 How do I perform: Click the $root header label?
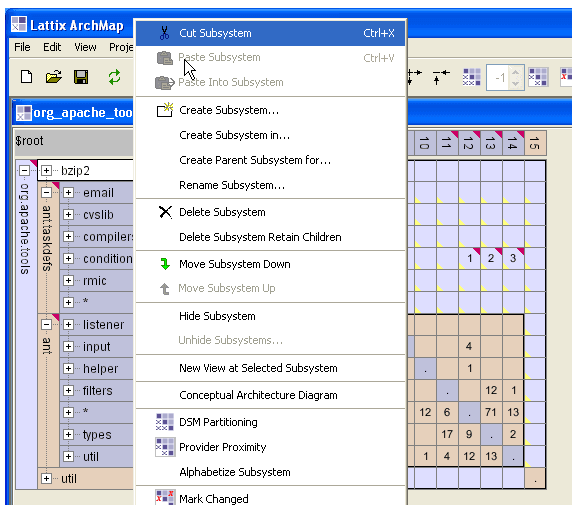[x=29, y=141]
